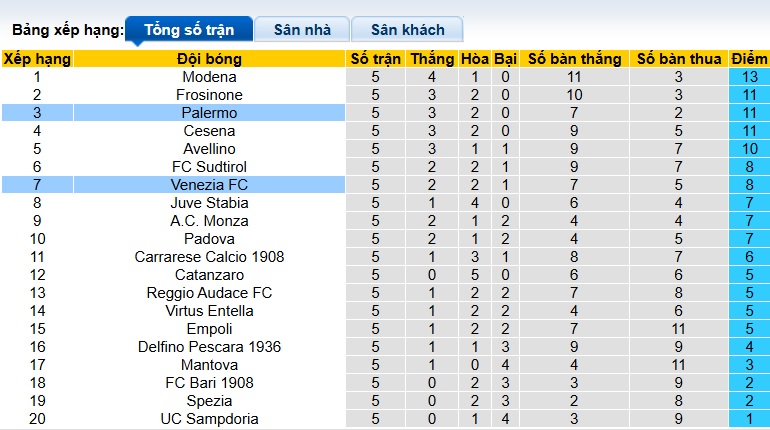
Task: Click the Modena team name
Action: pos(209,77)
